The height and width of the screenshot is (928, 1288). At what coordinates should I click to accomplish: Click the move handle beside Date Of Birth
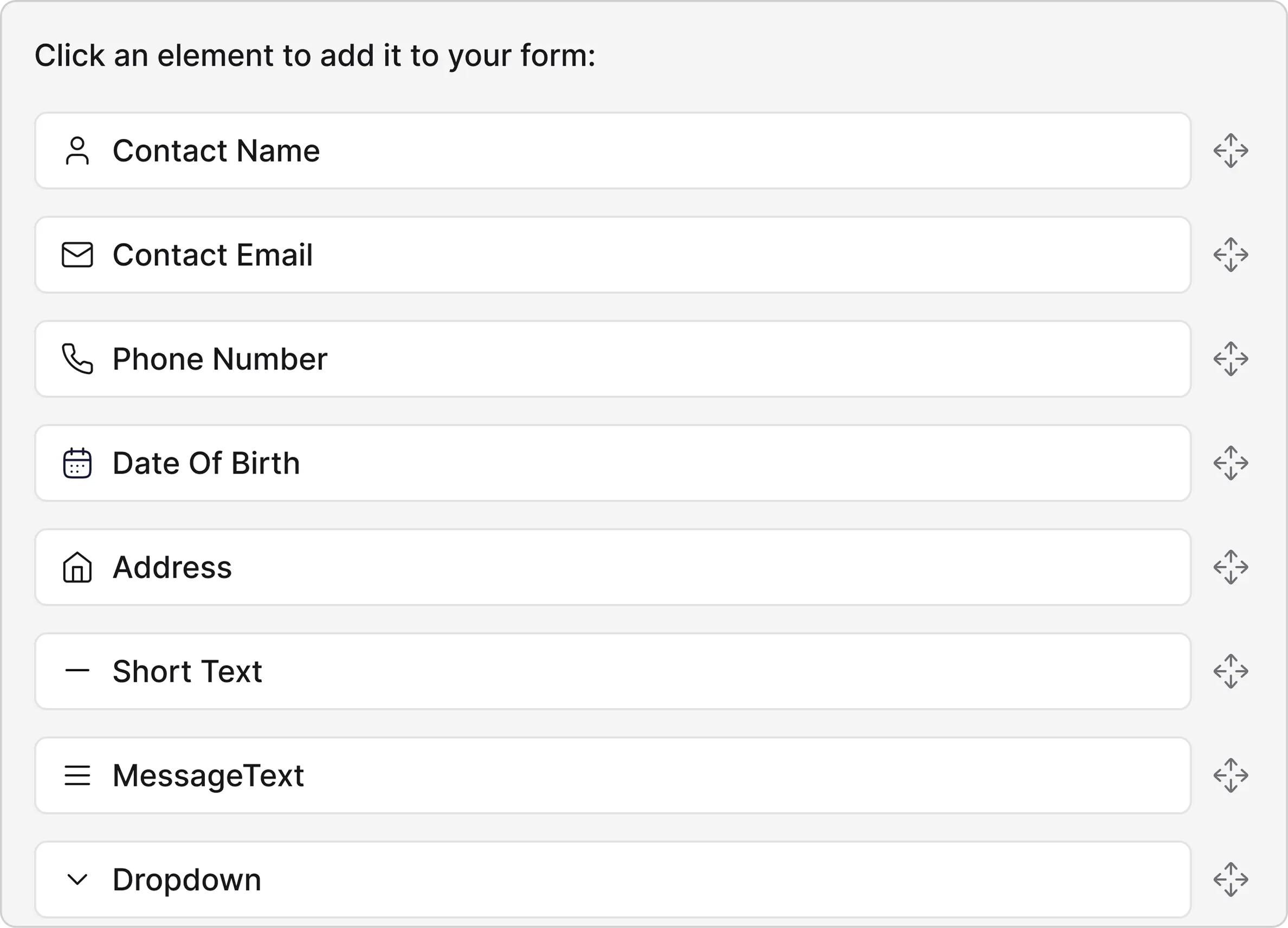tap(1231, 463)
